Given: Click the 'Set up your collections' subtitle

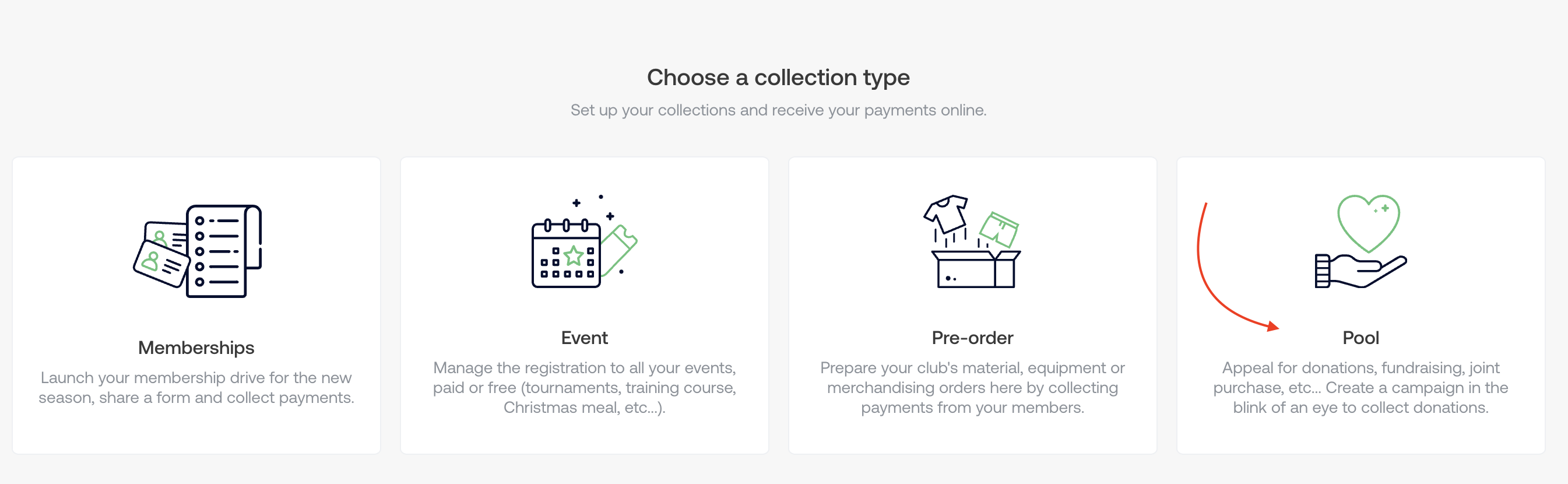Looking at the screenshot, I should [778, 110].
